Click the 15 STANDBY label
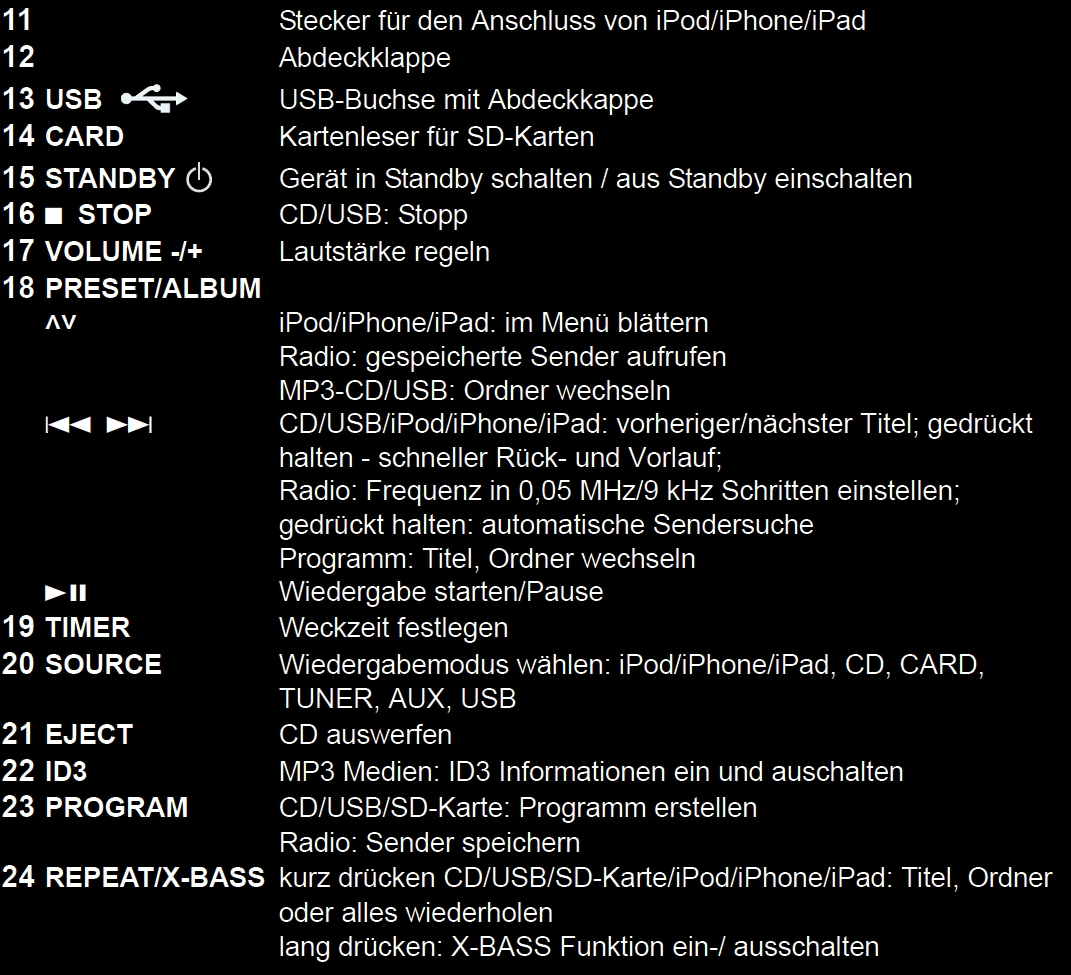The height and width of the screenshot is (975, 1071). [89, 178]
